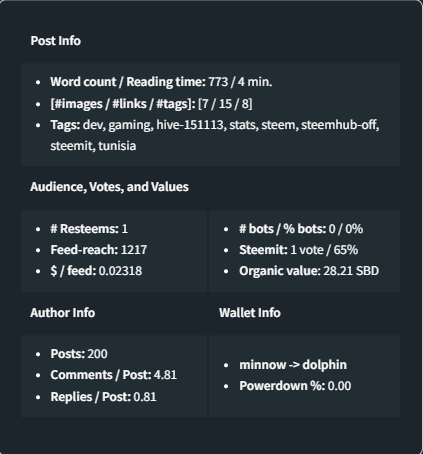
Task: Click the Organic value 28.21 SBD entry
Action: tap(309, 271)
